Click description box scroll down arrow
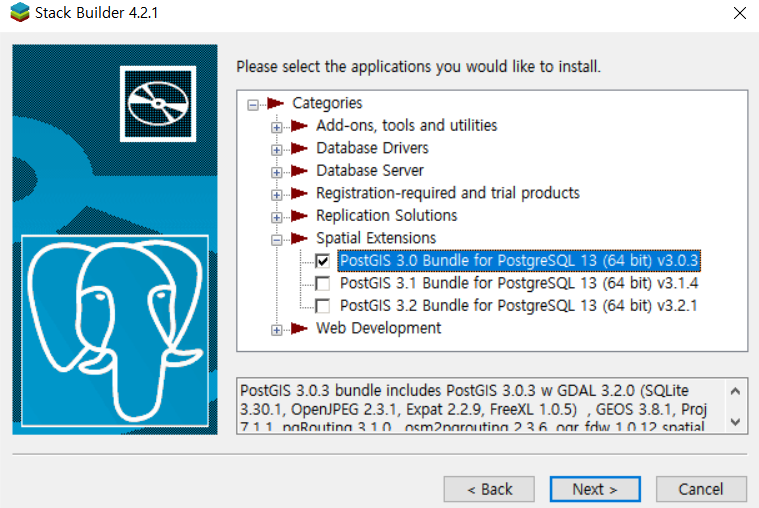This screenshot has width=759, height=508. [735, 422]
